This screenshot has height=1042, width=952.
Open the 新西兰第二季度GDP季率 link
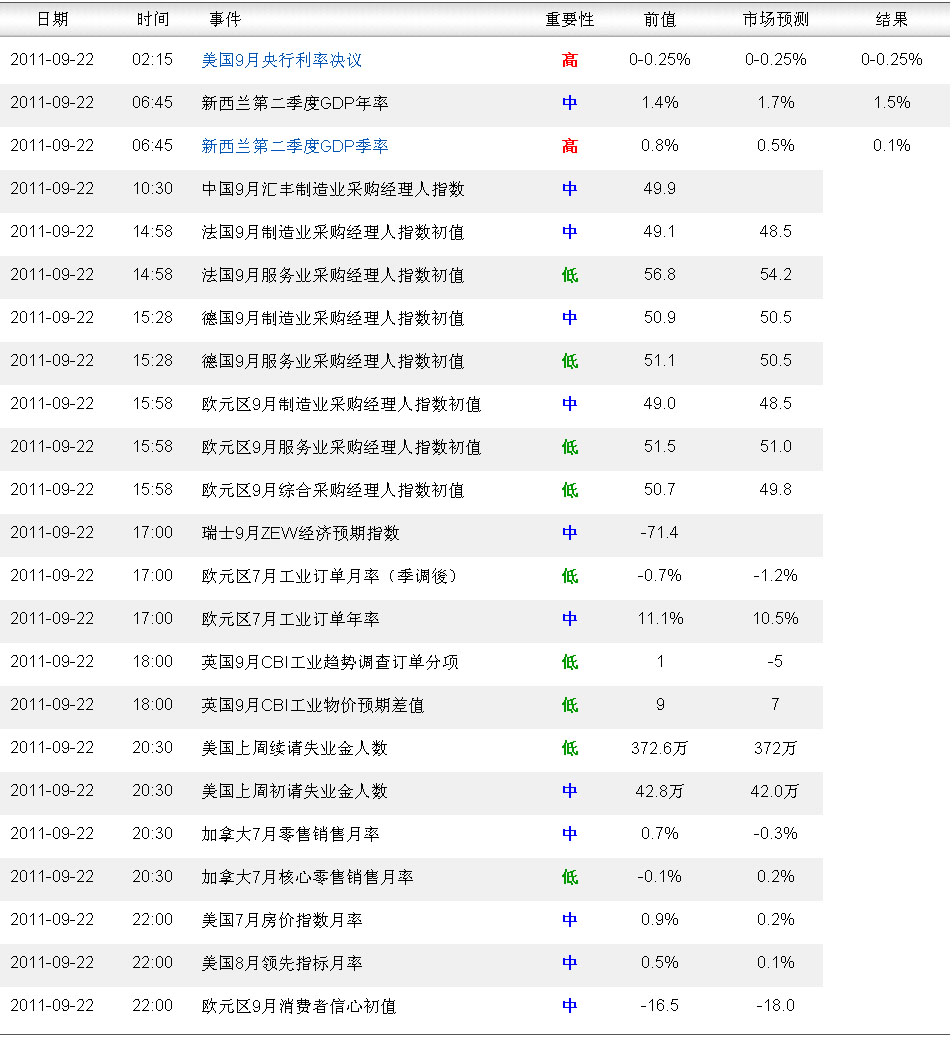[x=295, y=146]
